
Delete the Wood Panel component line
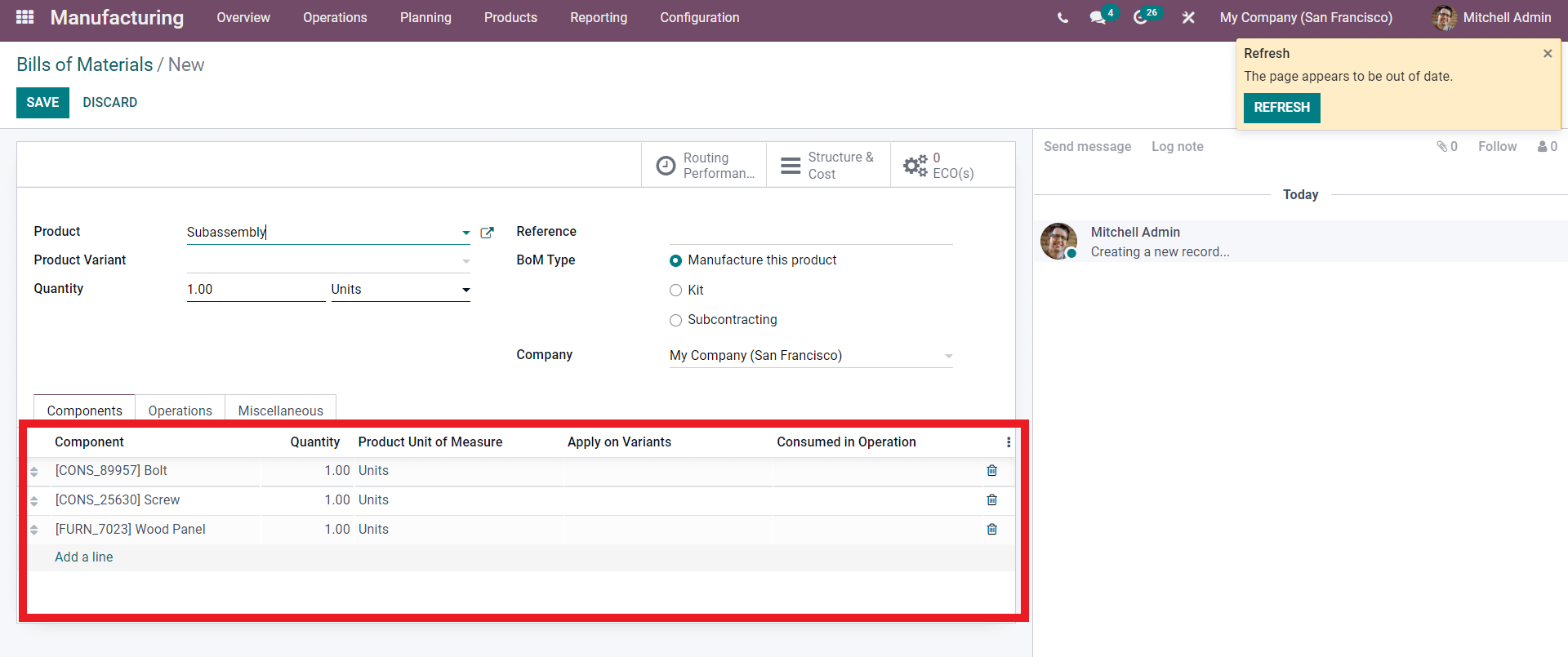(992, 530)
